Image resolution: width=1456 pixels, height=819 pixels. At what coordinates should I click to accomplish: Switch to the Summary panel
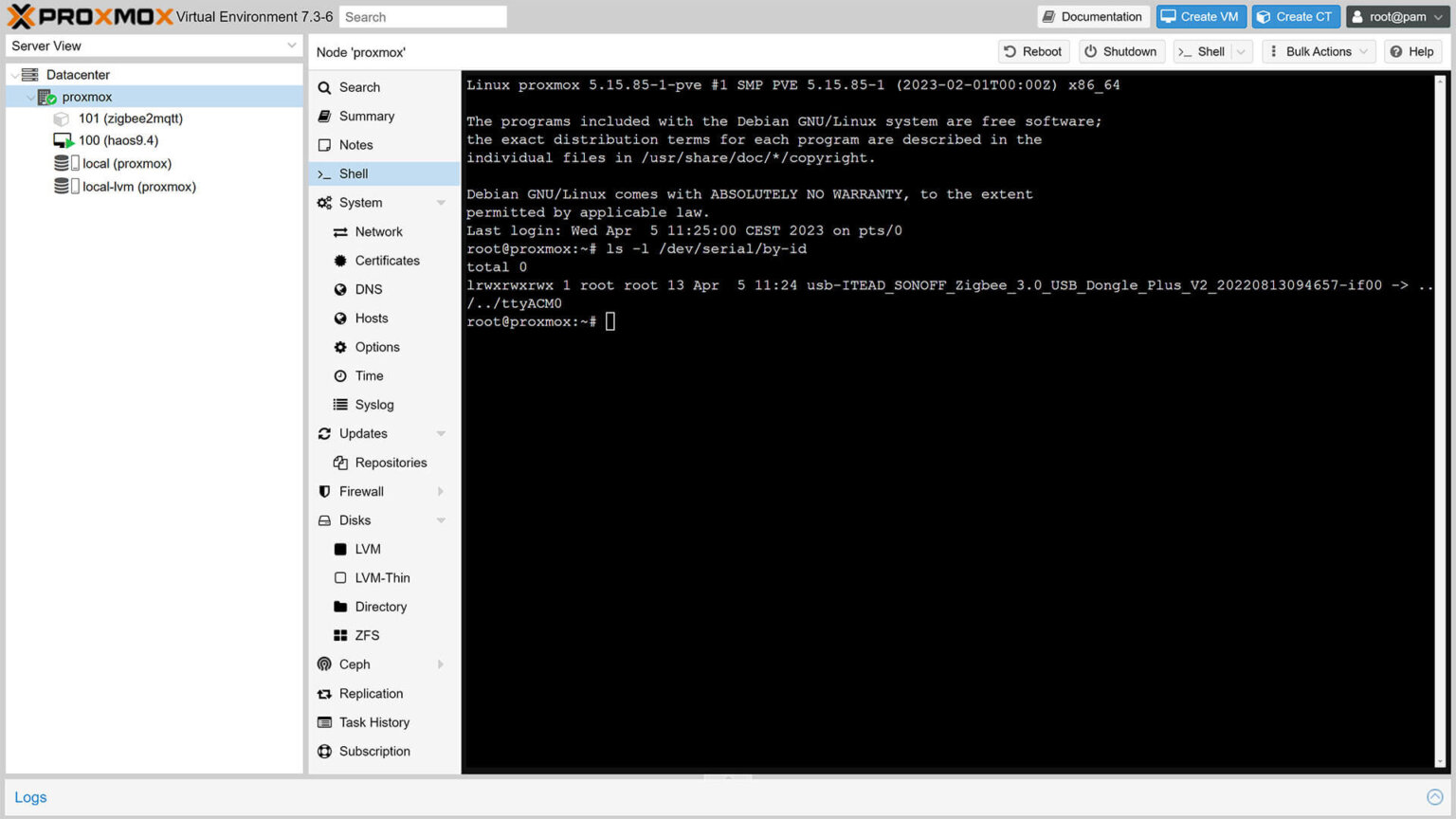pyautogui.click(x=367, y=116)
